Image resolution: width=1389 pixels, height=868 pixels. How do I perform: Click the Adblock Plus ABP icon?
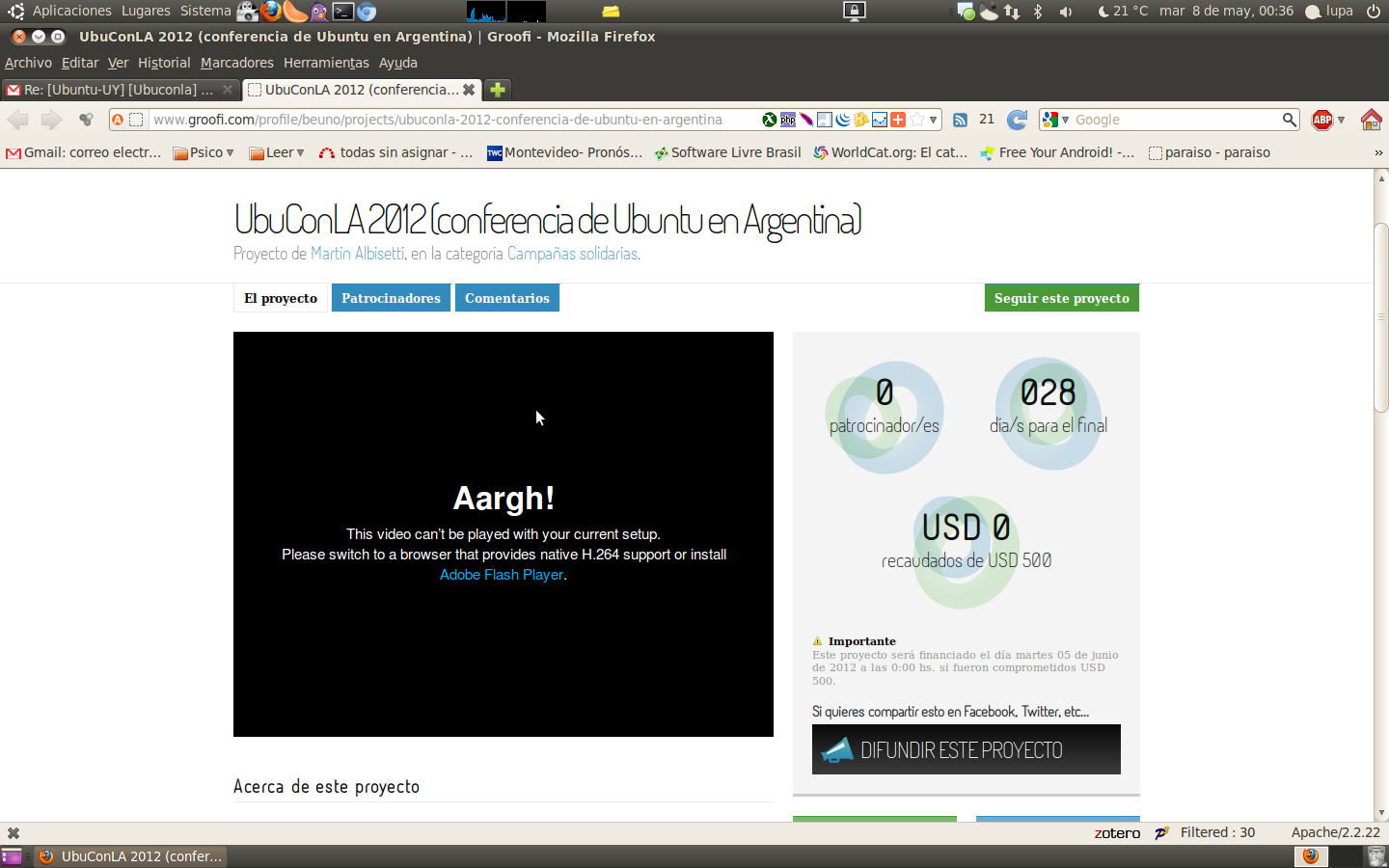pos(1322,120)
